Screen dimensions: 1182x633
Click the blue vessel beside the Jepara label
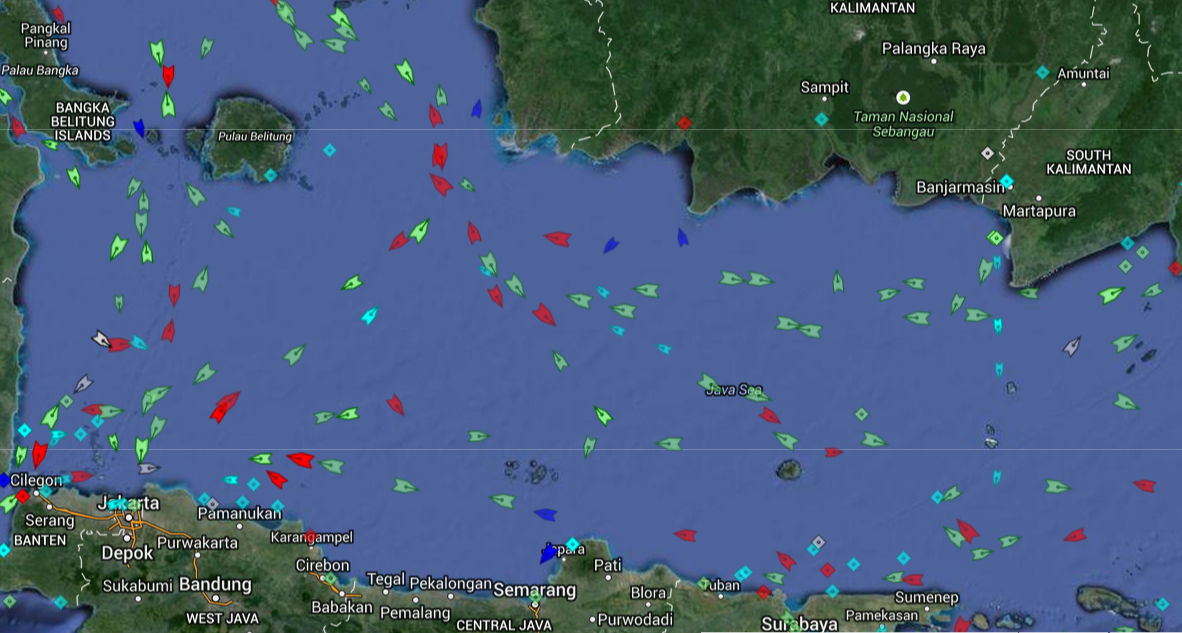[548, 553]
